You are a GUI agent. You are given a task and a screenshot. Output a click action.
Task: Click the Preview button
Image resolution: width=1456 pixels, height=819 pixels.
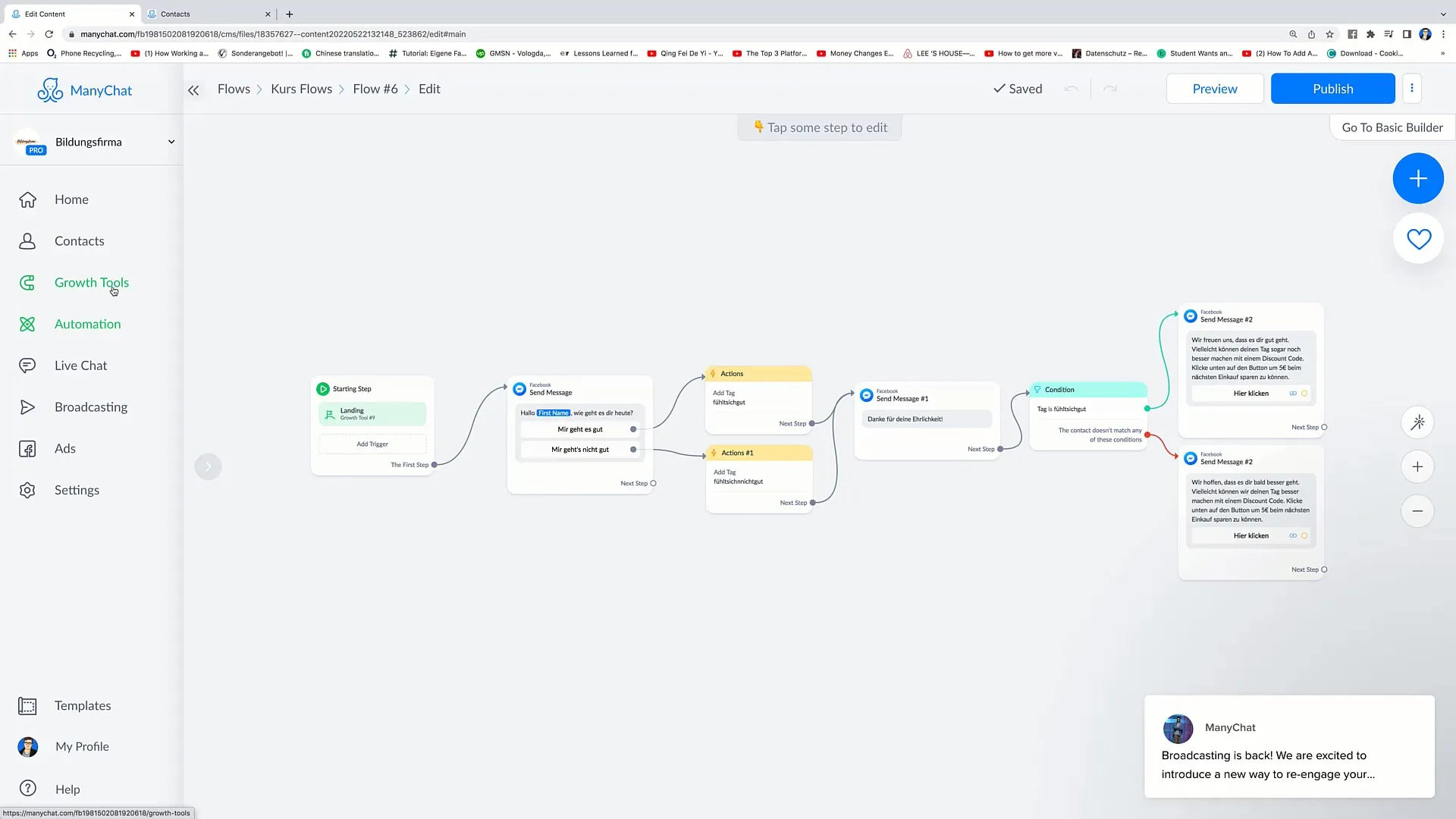[x=1214, y=89]
